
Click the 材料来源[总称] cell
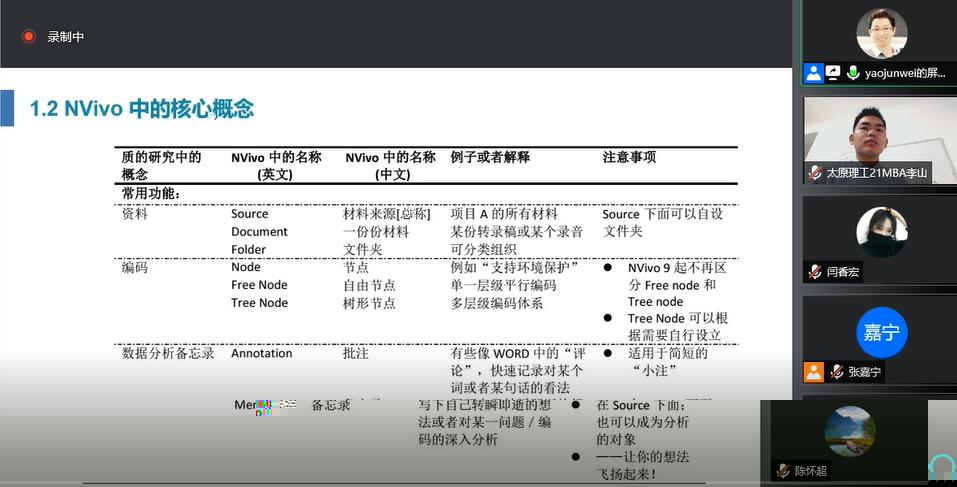[x=386, y=214]
